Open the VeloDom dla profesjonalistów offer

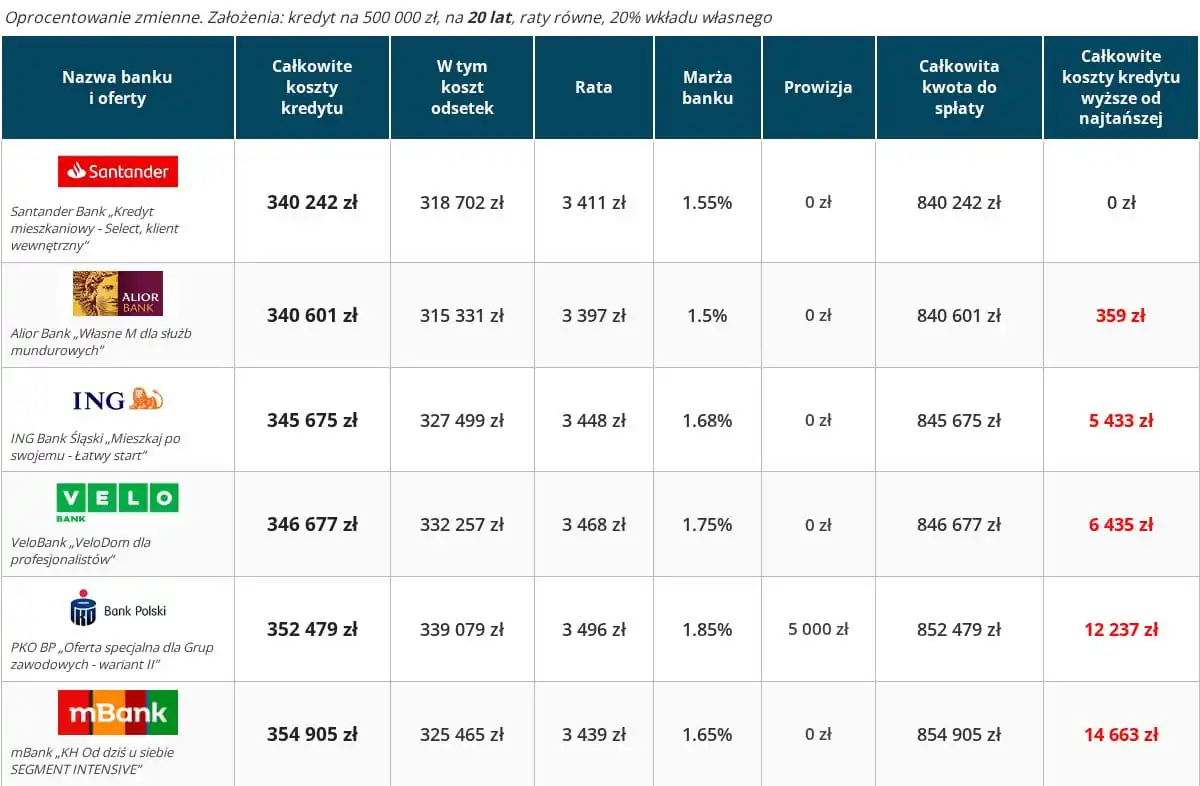click(x=80, y=550)
